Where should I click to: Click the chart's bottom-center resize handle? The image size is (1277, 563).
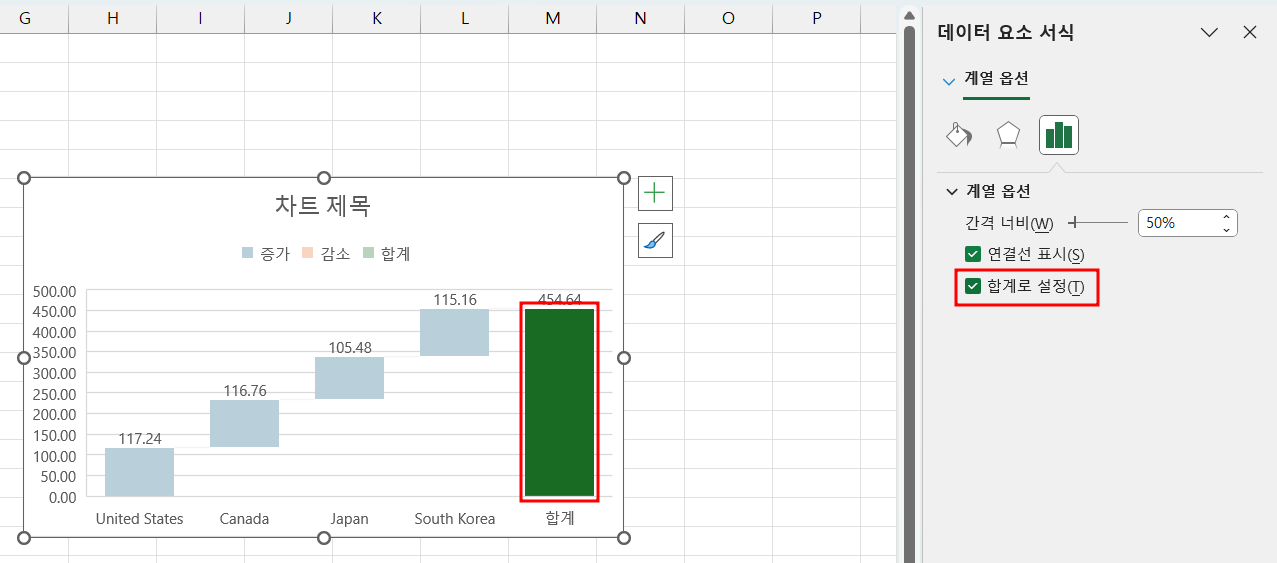324,538
